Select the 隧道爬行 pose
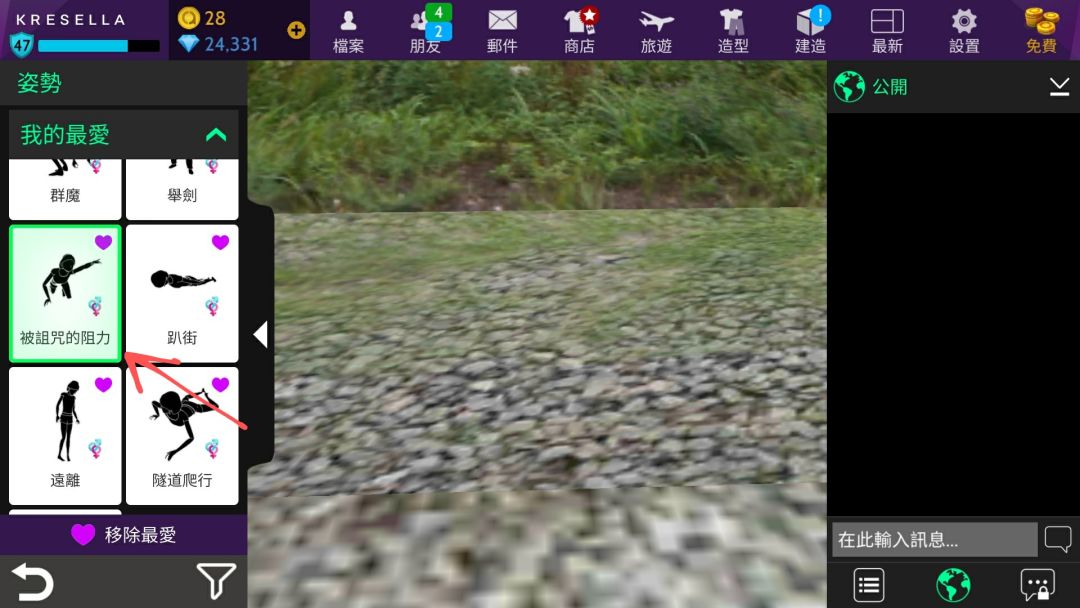Image resolution: width=1080 pixels, height=608 pixels. click(x=182, y=436)
